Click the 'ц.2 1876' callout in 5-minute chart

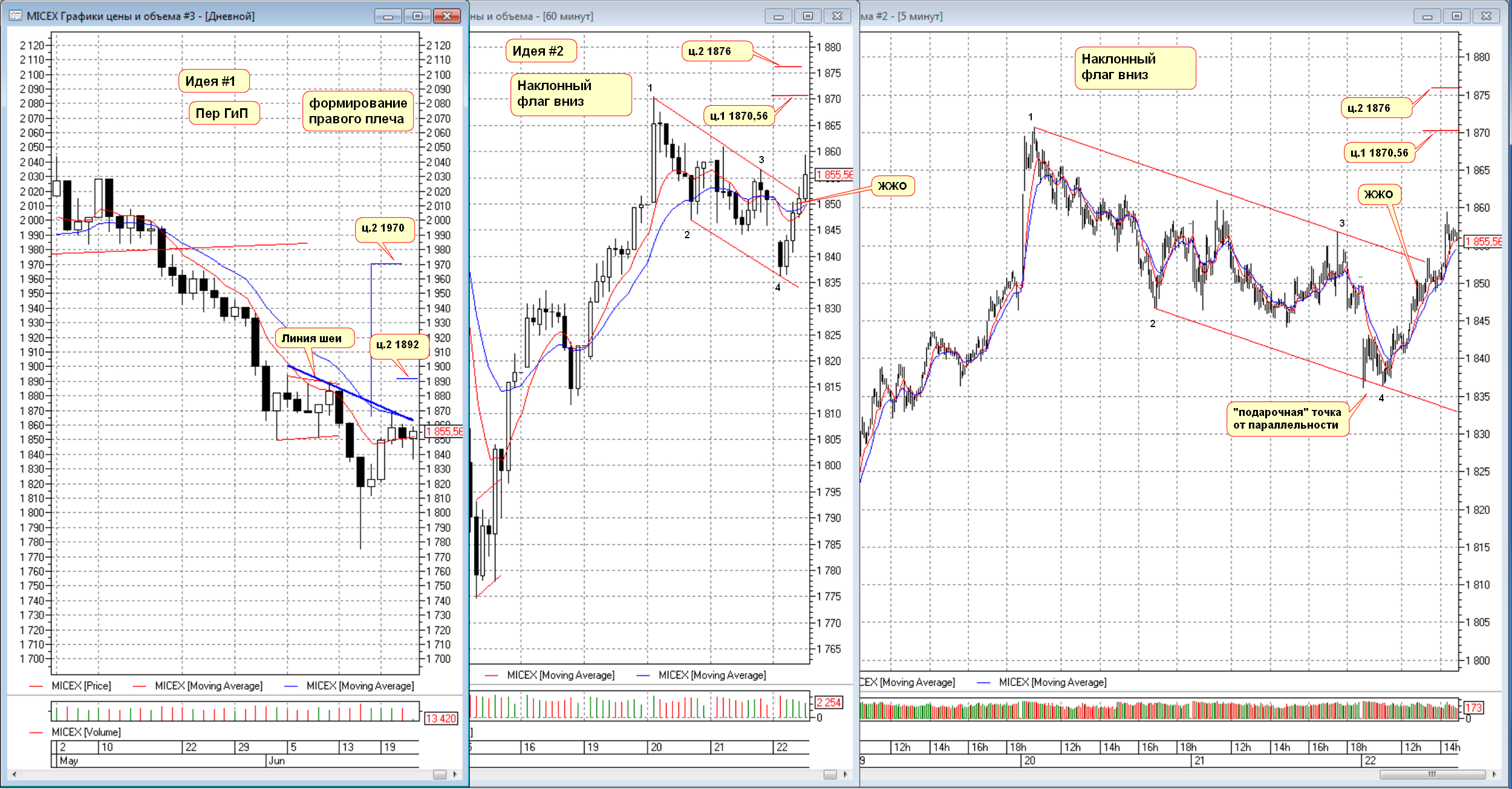1377,108
